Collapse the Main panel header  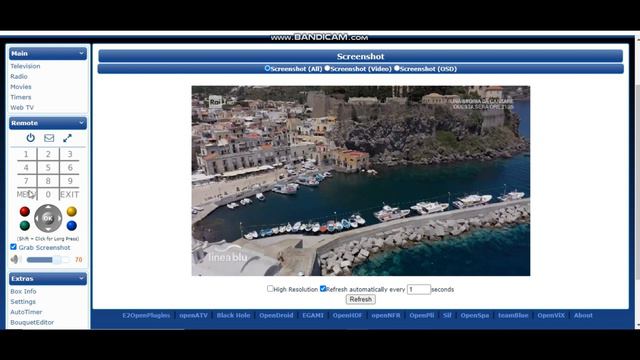[48, 53]
